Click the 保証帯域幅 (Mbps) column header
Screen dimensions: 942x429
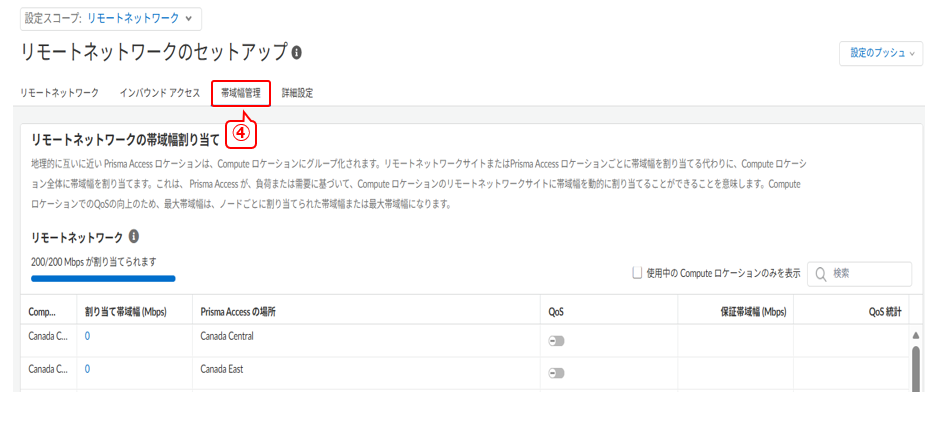point(753,312)
